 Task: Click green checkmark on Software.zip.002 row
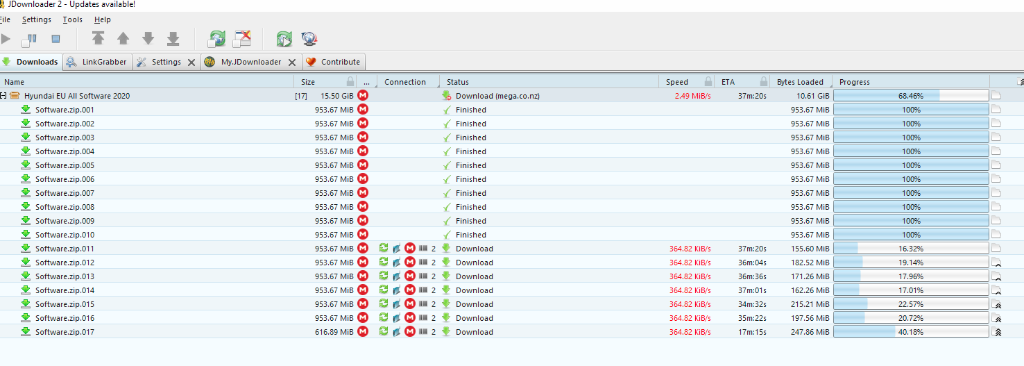(447, 124)
